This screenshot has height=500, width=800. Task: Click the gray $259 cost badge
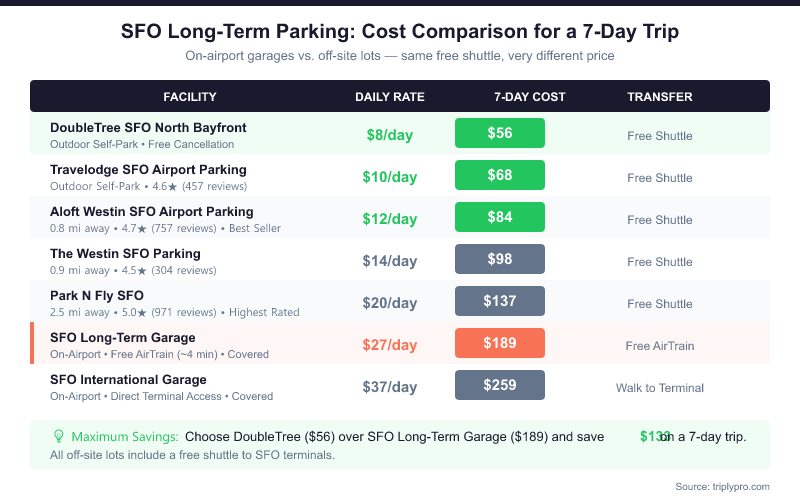[x=499, y=386]
